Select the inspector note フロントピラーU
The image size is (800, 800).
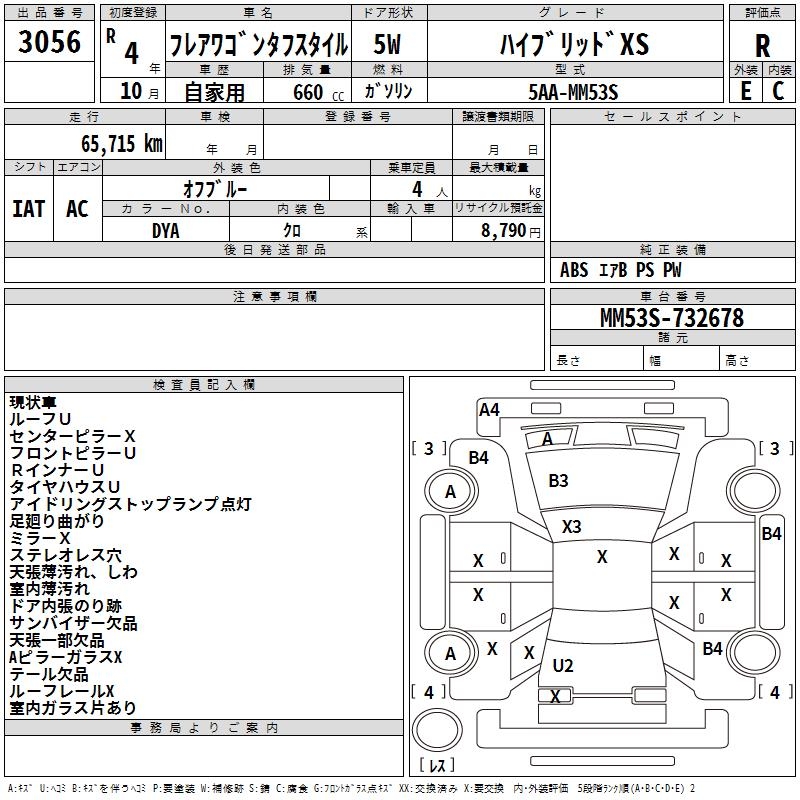pos(72,453)
